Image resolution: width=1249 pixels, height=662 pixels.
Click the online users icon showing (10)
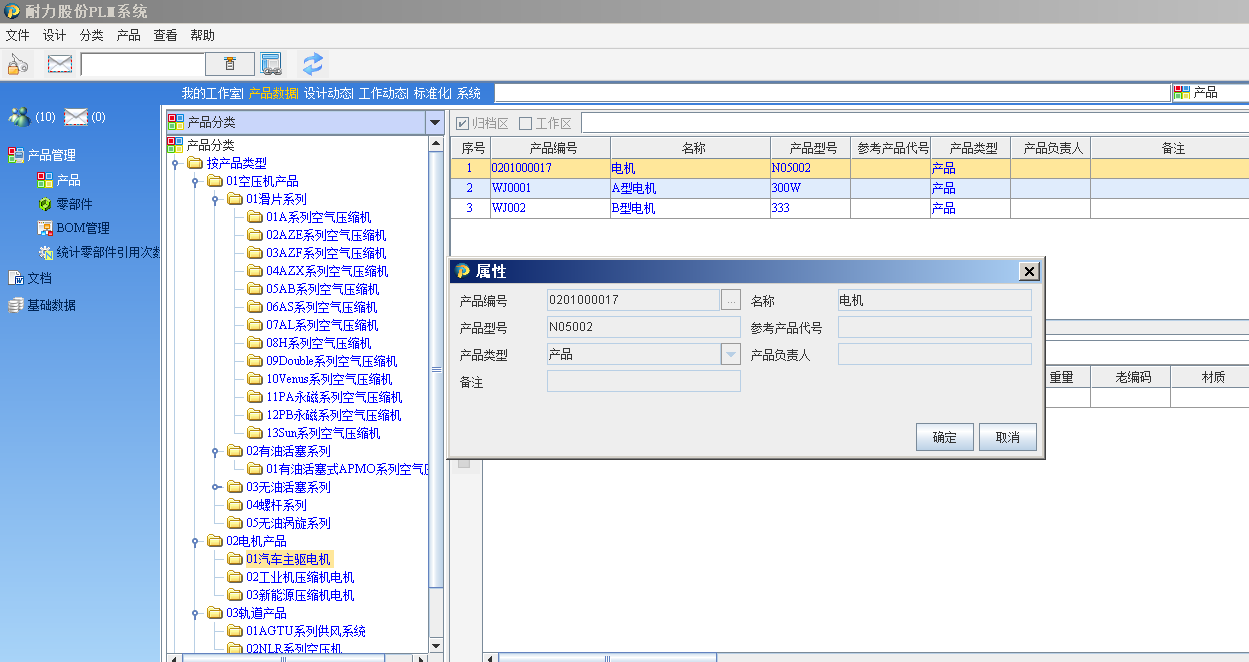(19, 117)
